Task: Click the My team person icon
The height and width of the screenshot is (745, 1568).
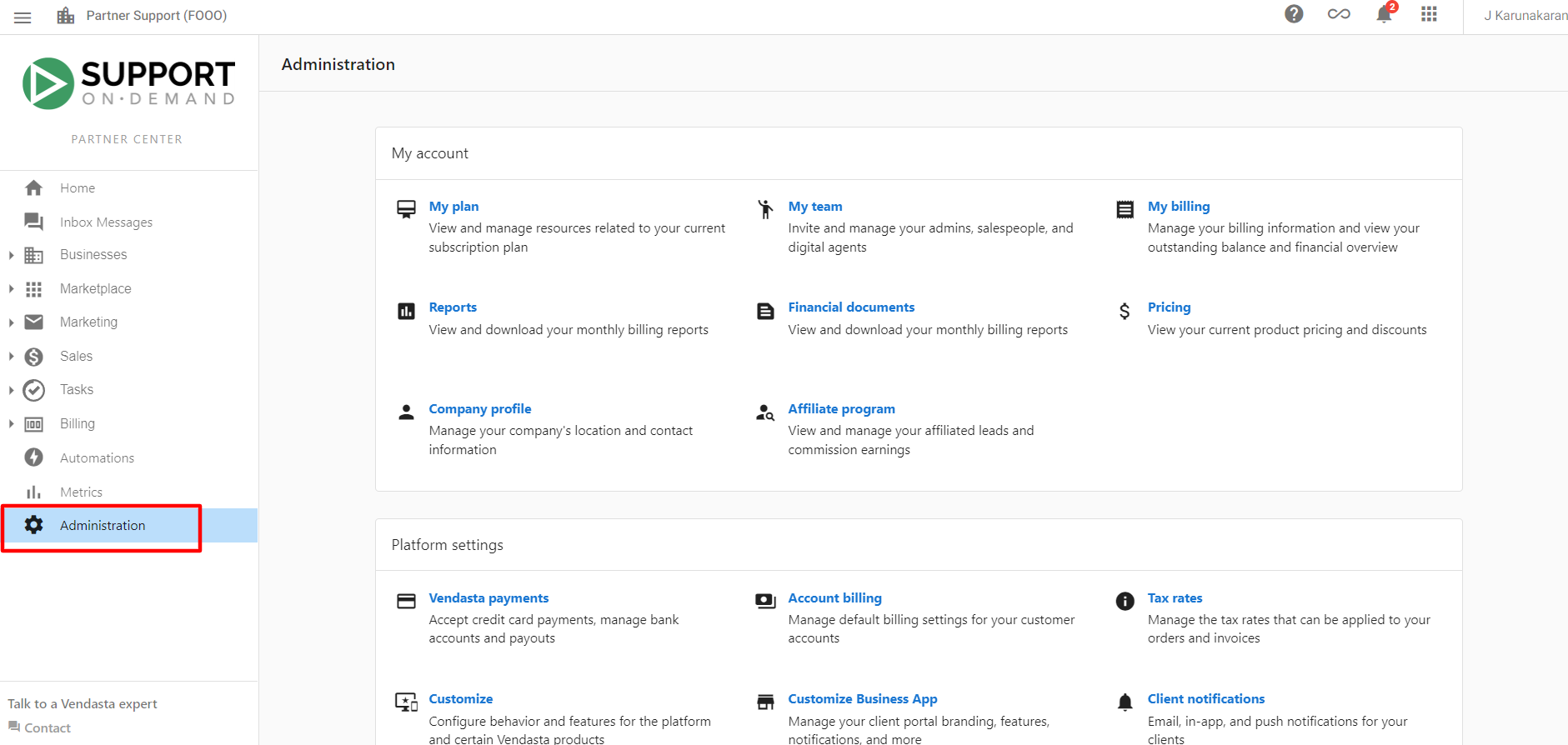Action: 765,209
